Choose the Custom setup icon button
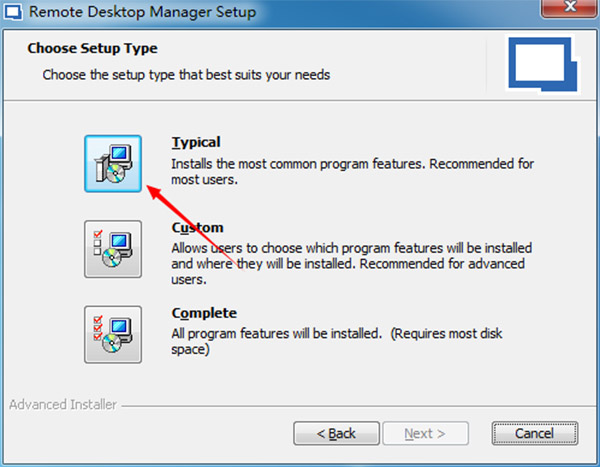Viewport: 600px width, 467px height. tap(114, 248)
